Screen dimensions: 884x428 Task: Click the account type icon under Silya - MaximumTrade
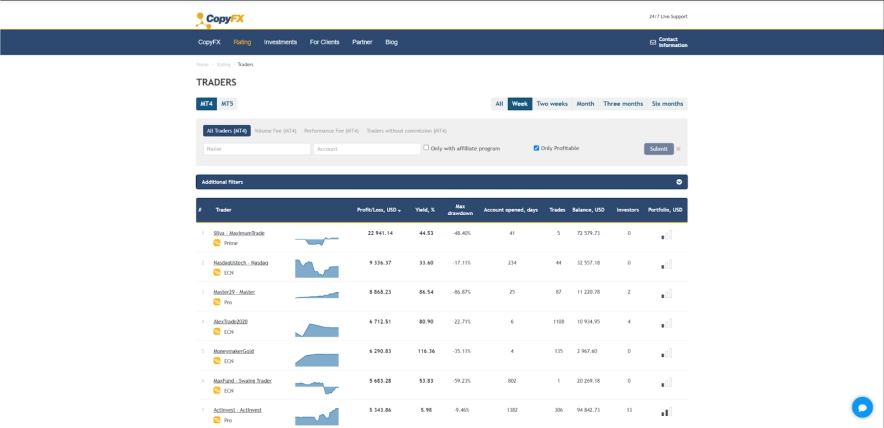click(x=217, y=243)
